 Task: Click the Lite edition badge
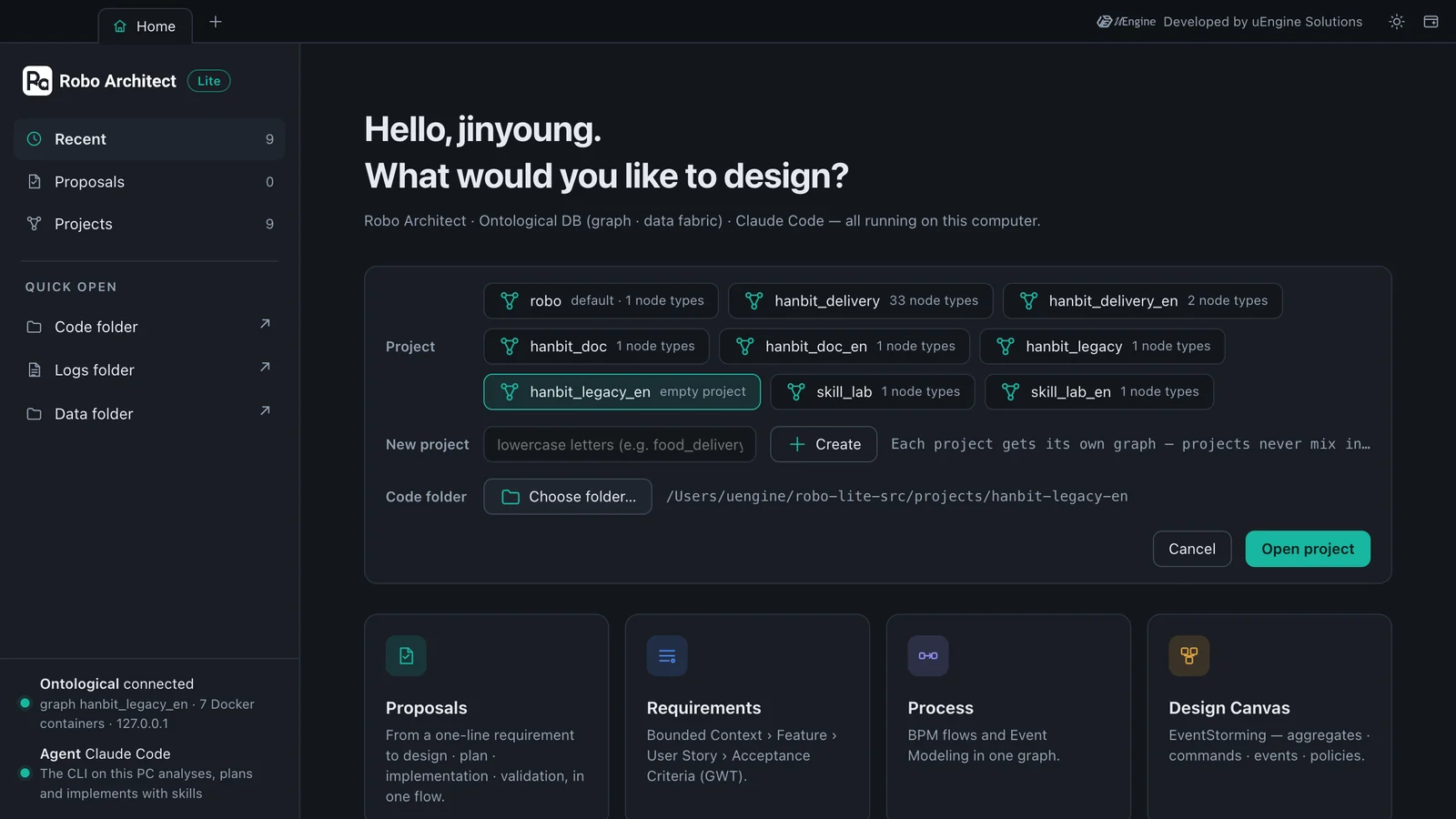click(x=208, y=81)
